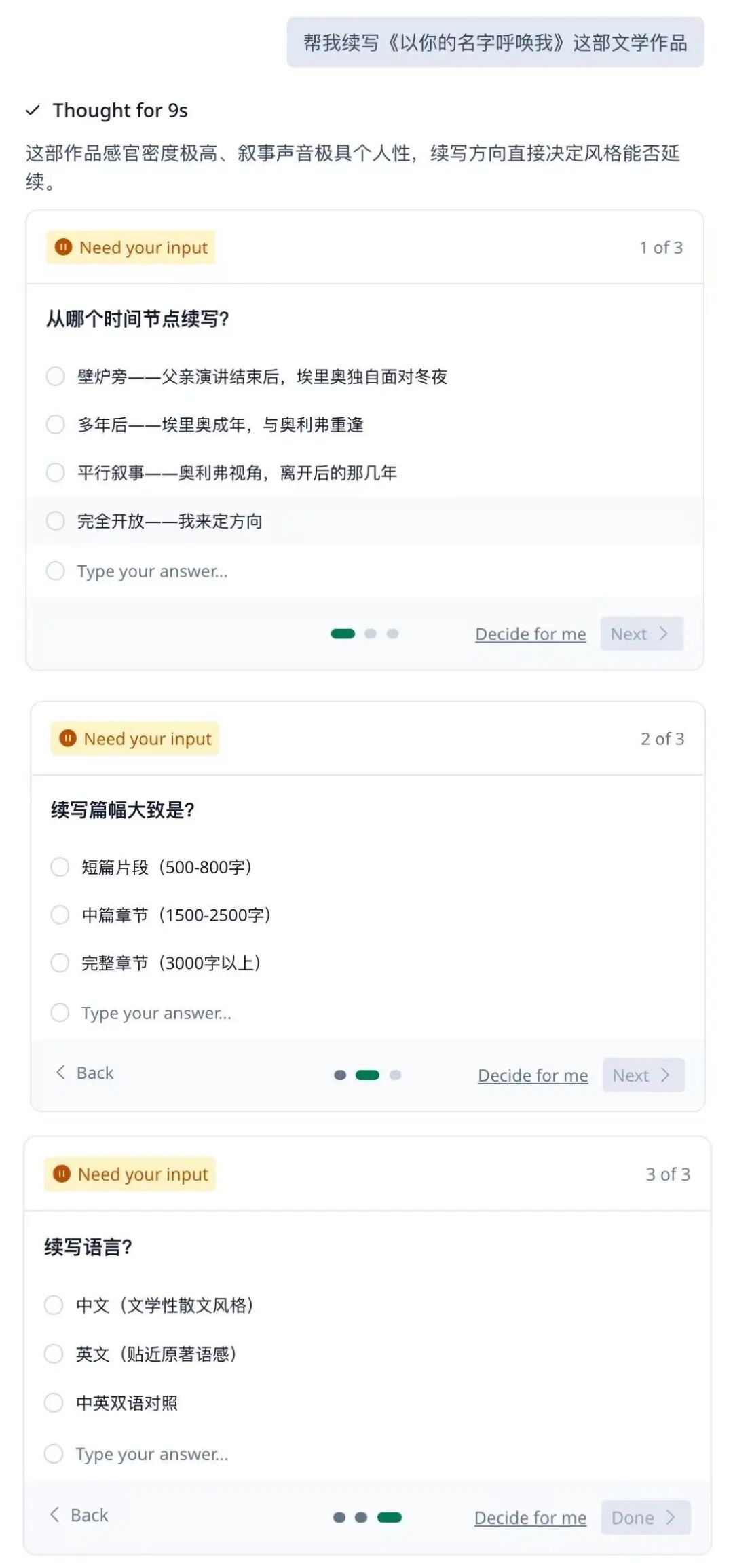Image resolution: width=733 pixels, height=1568 pixels.
Task: Select 平行叙事 Oliver perspective option
Action: point(56,473)
